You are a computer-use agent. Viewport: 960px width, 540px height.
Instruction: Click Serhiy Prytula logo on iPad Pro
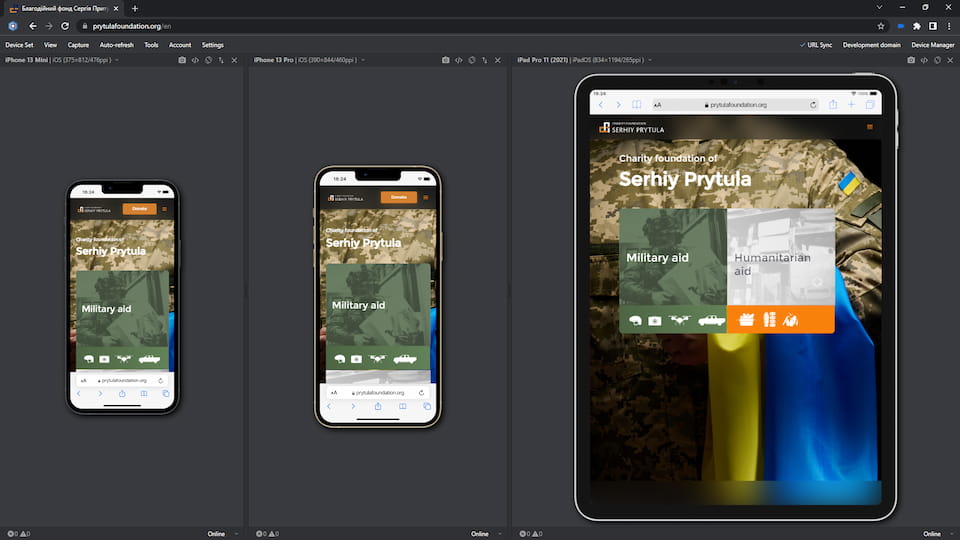(x=631, y=127)
